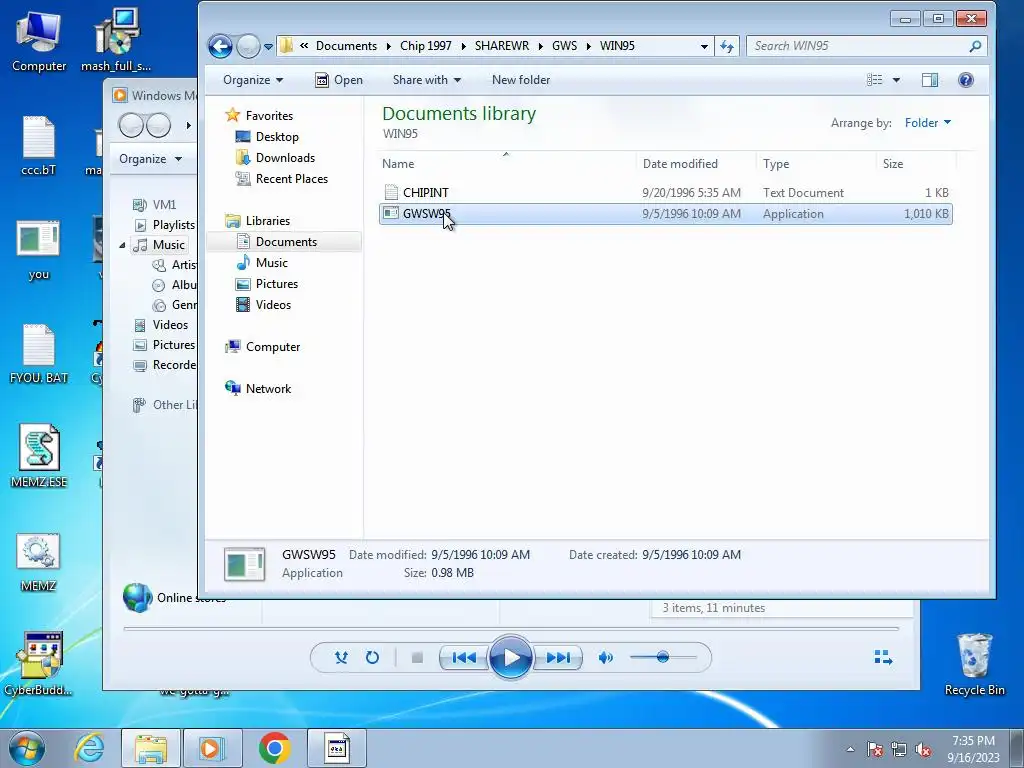This screenshot has height=768, width=1024.
Task: Click GWS breadcrumb in address bar
Action: pos(564,46)
